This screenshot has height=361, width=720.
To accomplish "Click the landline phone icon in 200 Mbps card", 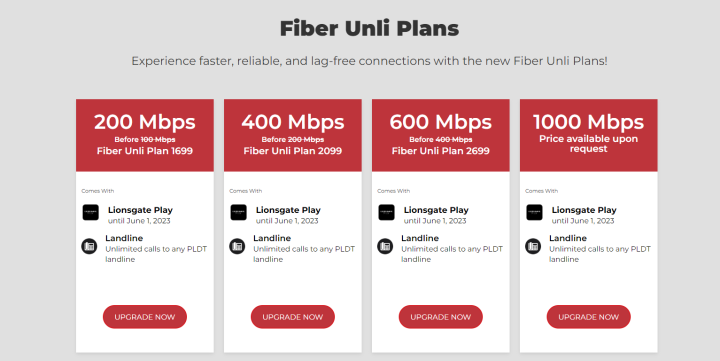I will (x=90, y=246).
